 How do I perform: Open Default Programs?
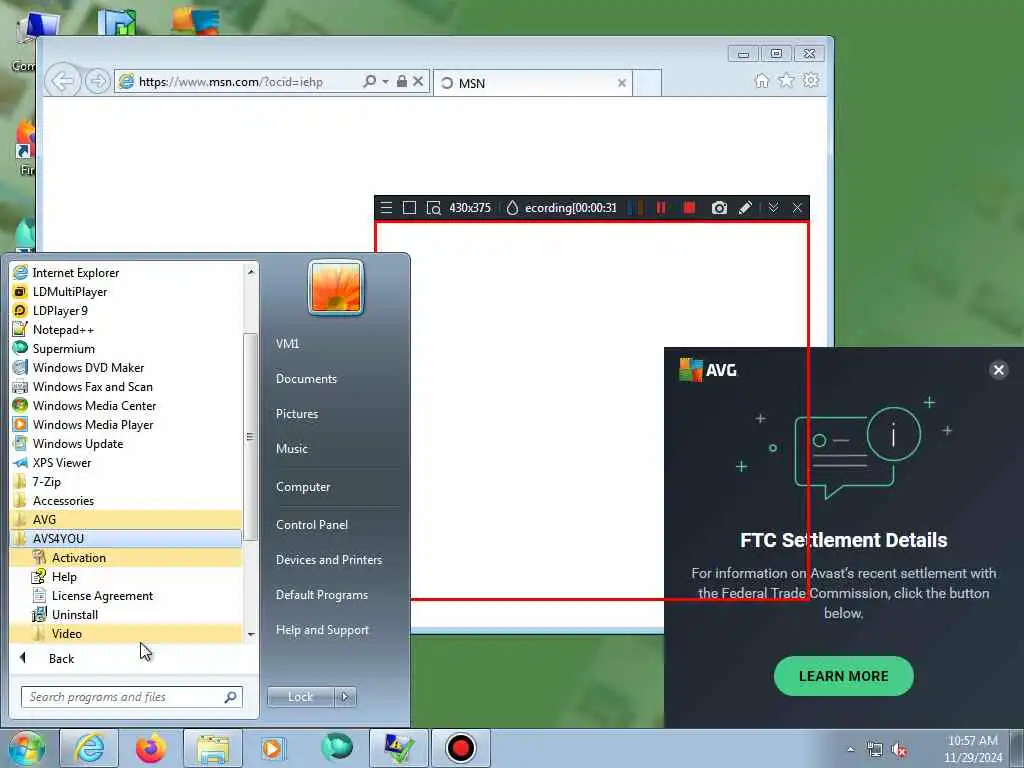pos(322,595)
